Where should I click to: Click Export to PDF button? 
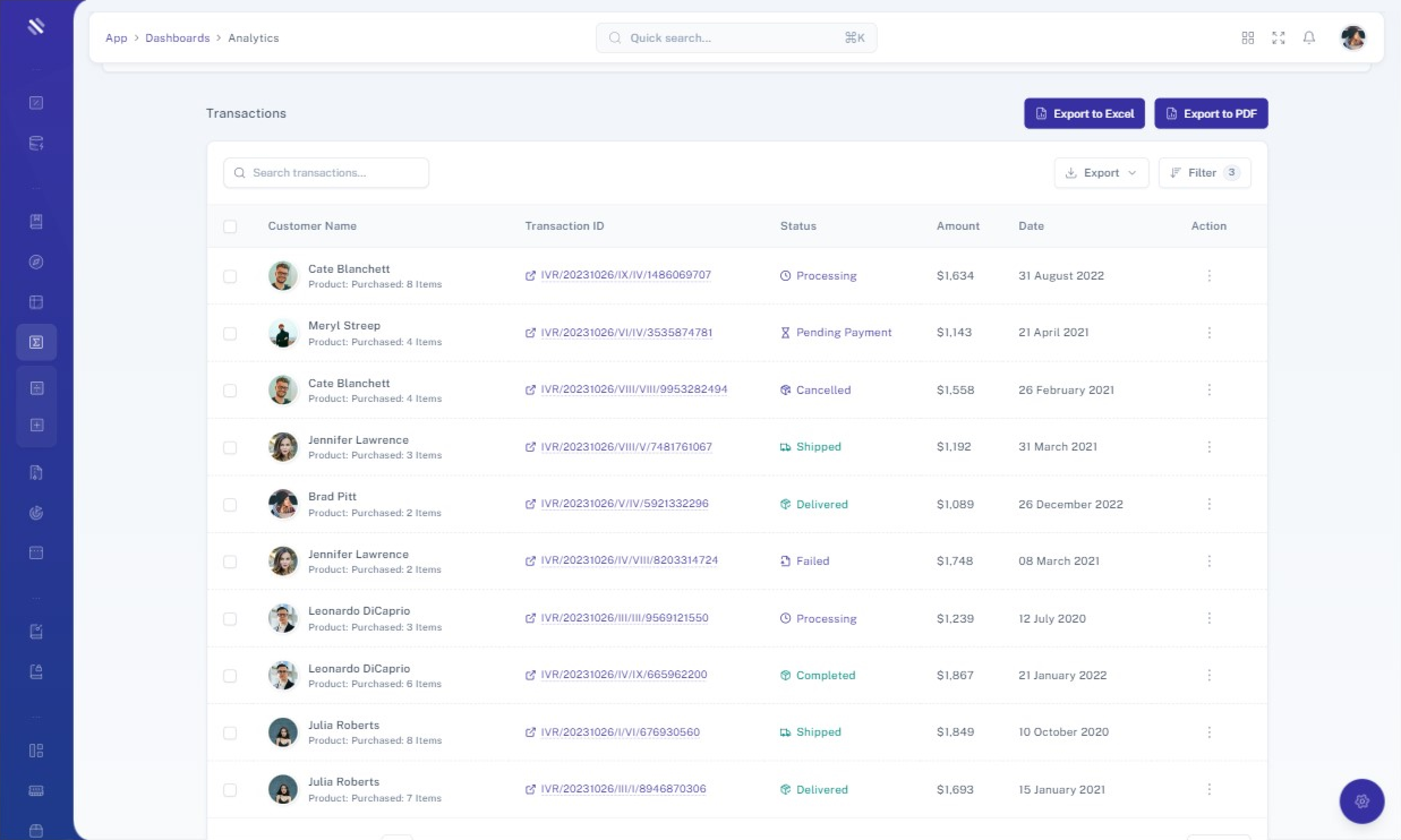(x=1211, y=114)
